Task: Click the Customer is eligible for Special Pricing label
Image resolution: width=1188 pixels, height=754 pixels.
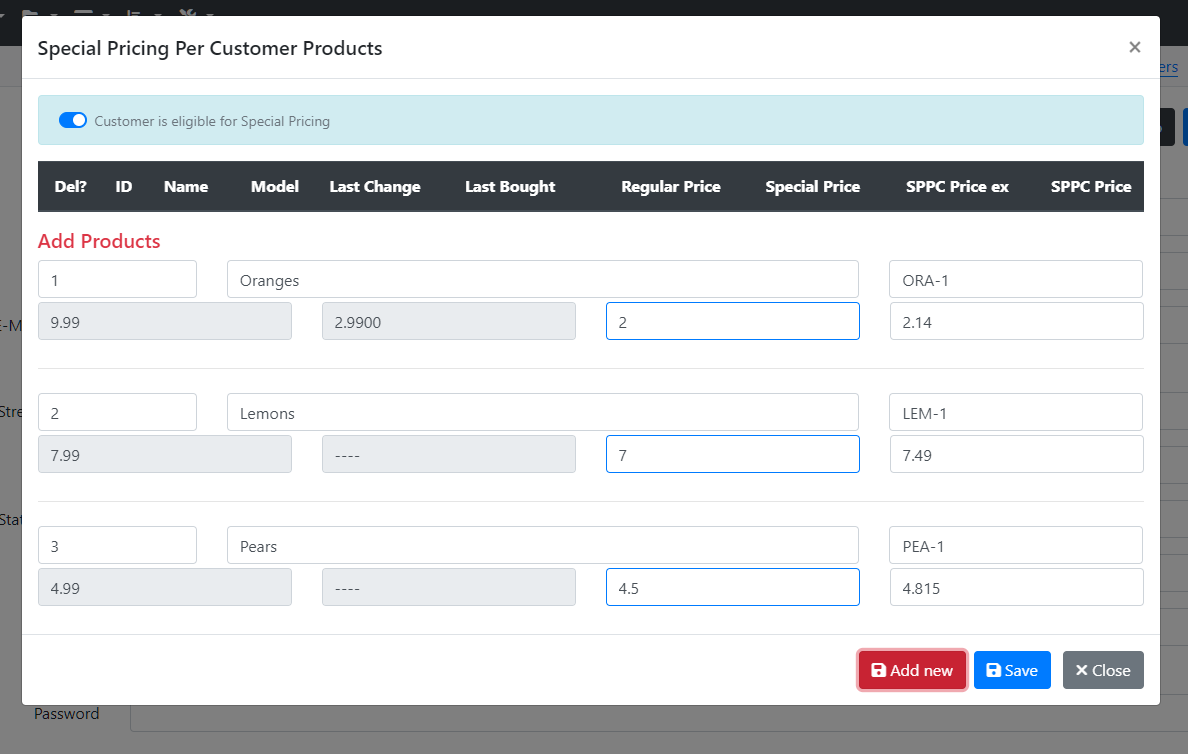Action: [212, 121]
